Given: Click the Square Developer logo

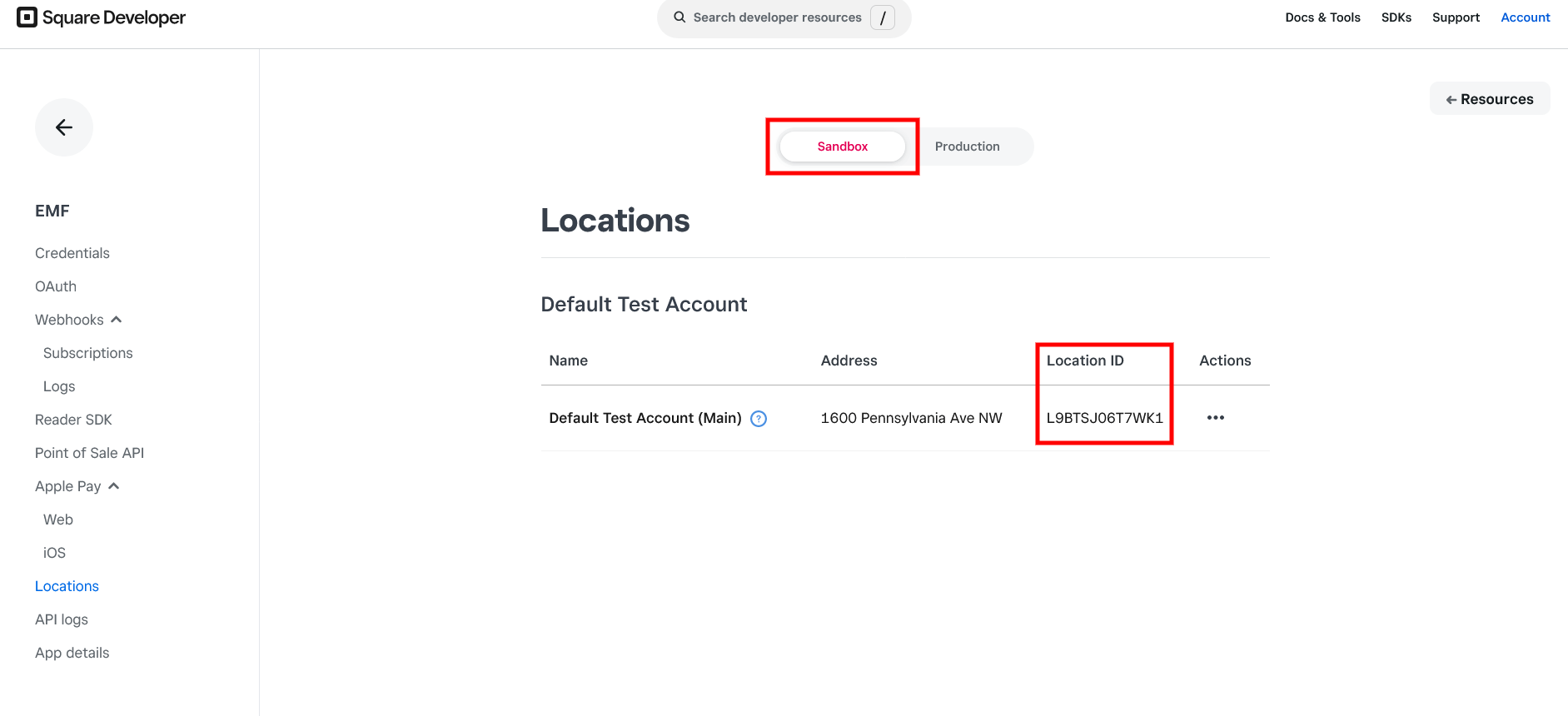Looking at the screenshot, I should (100, 17).
